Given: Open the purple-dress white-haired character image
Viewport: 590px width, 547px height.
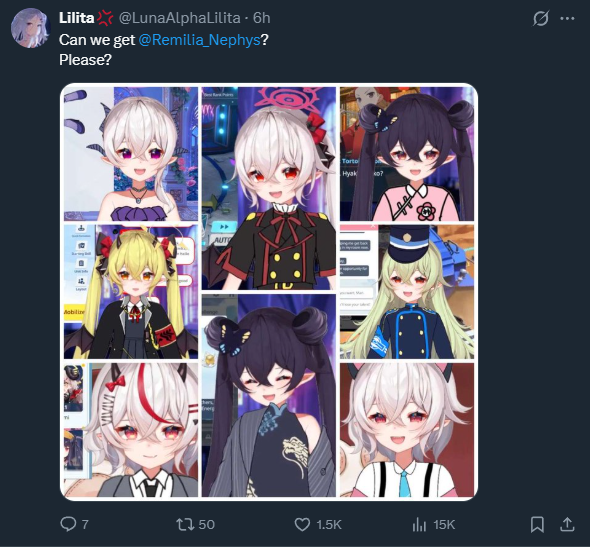Looking at the screenshot, I should [131, 154].
